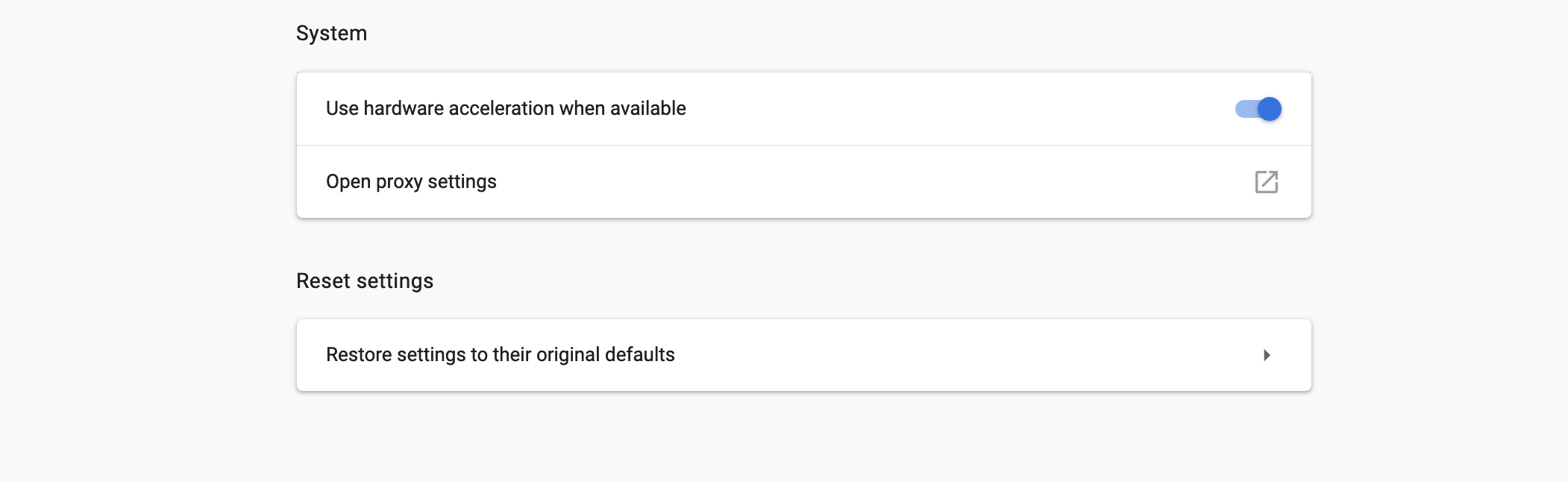The image size is (1568, 482).
Task: Click the word "proxy" in Open proxy settings
Action: coord(399,183)
